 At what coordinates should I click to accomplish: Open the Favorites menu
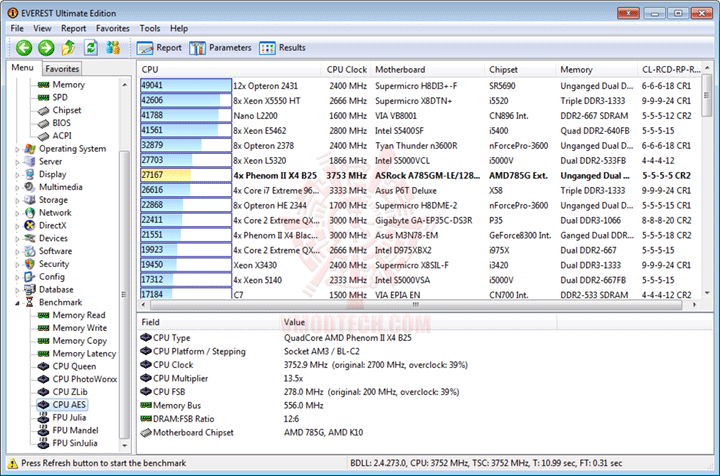coord(112,28)
